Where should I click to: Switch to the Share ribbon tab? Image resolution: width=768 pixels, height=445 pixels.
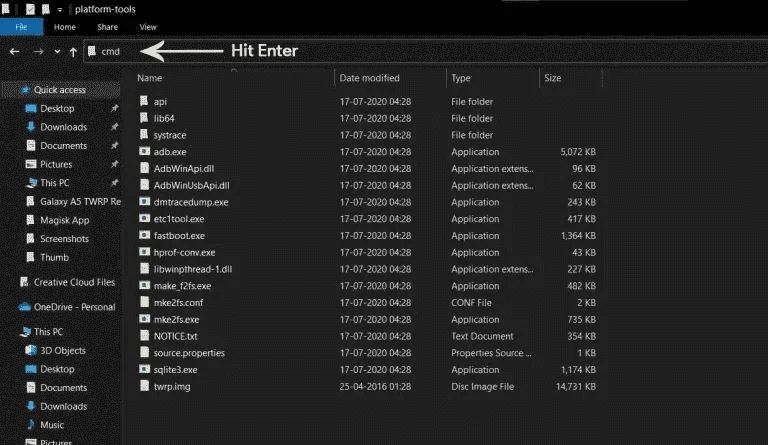(107, 27)
